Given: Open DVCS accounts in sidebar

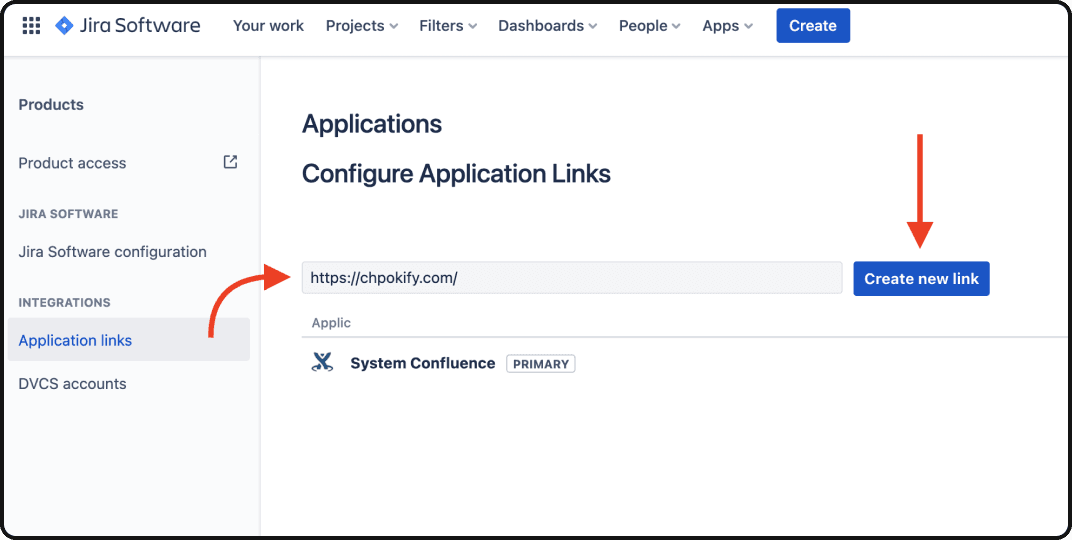Looking at the screenshot, I should (x=72, y=383).
